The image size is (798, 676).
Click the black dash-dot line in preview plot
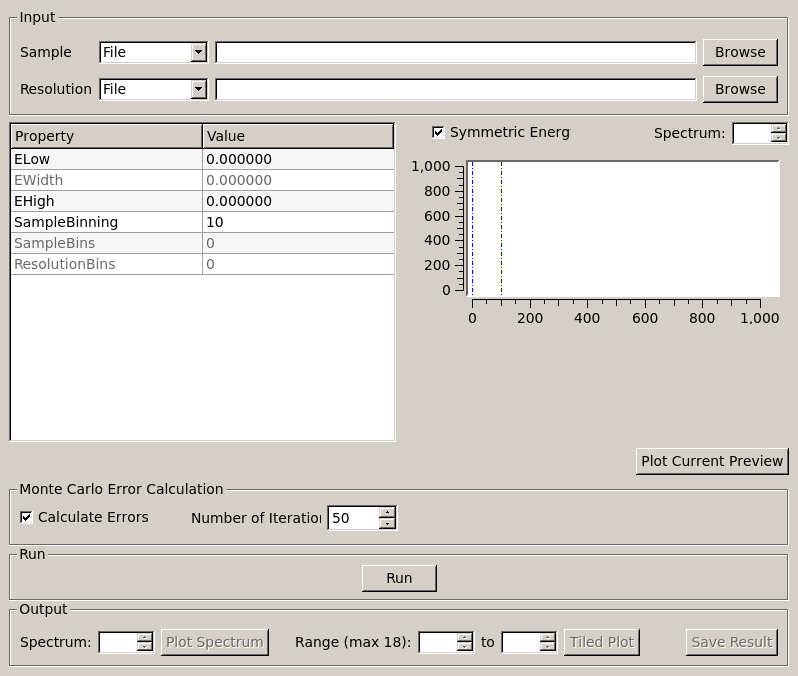(x=501, y=228)
